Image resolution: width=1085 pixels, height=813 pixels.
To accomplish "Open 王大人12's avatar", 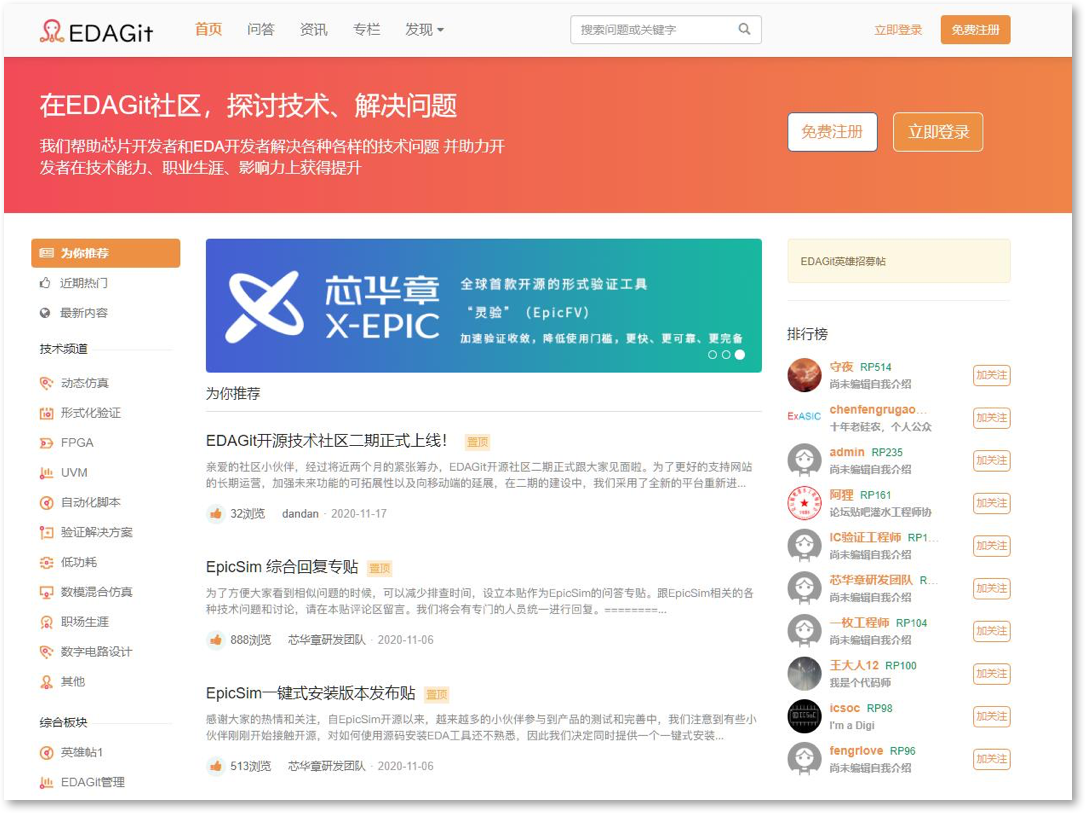I will 804,673.
